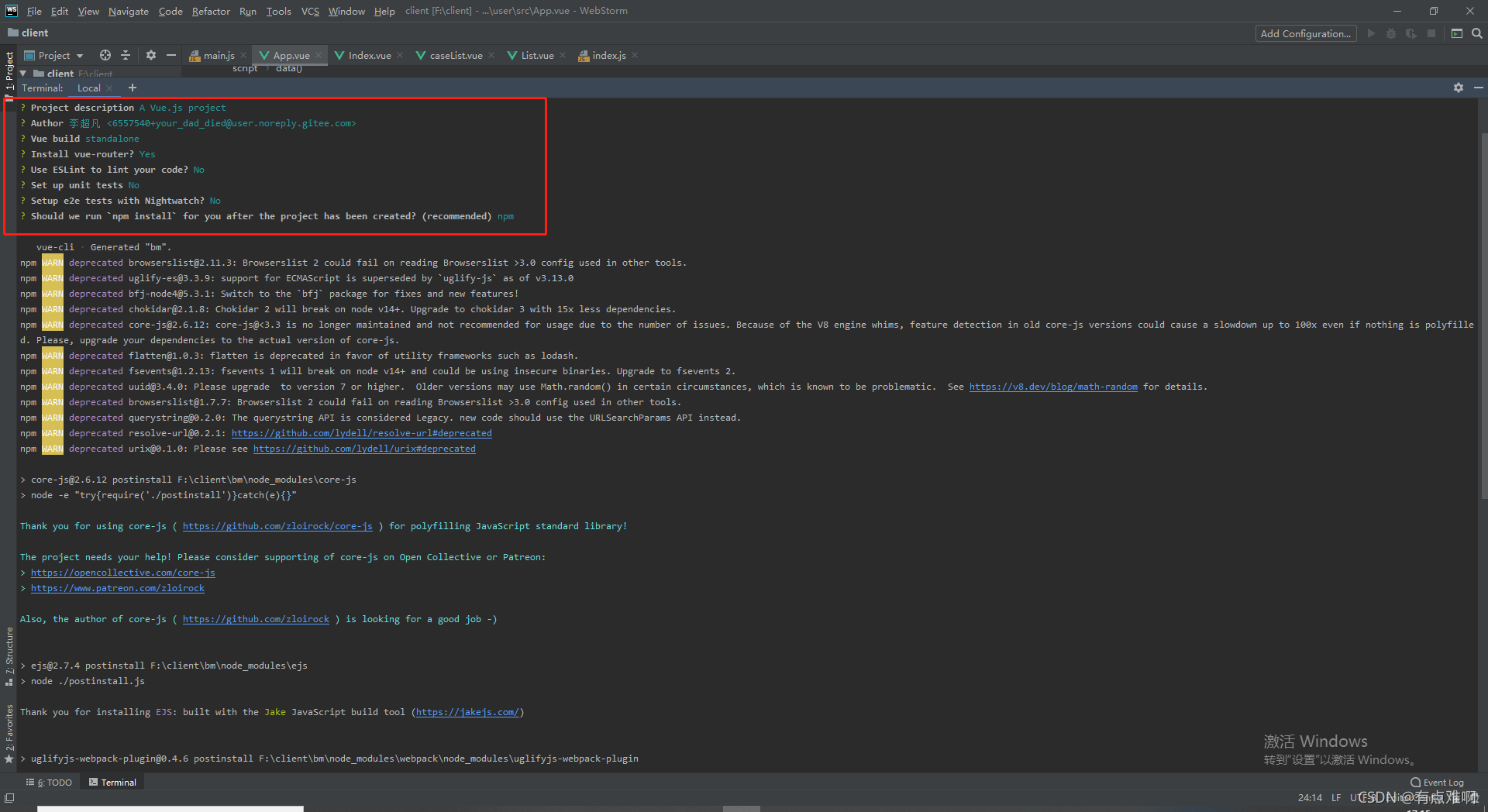Click the Collapse All icon in Project panel
This screenshot has width=1488, height=812.
126,55
